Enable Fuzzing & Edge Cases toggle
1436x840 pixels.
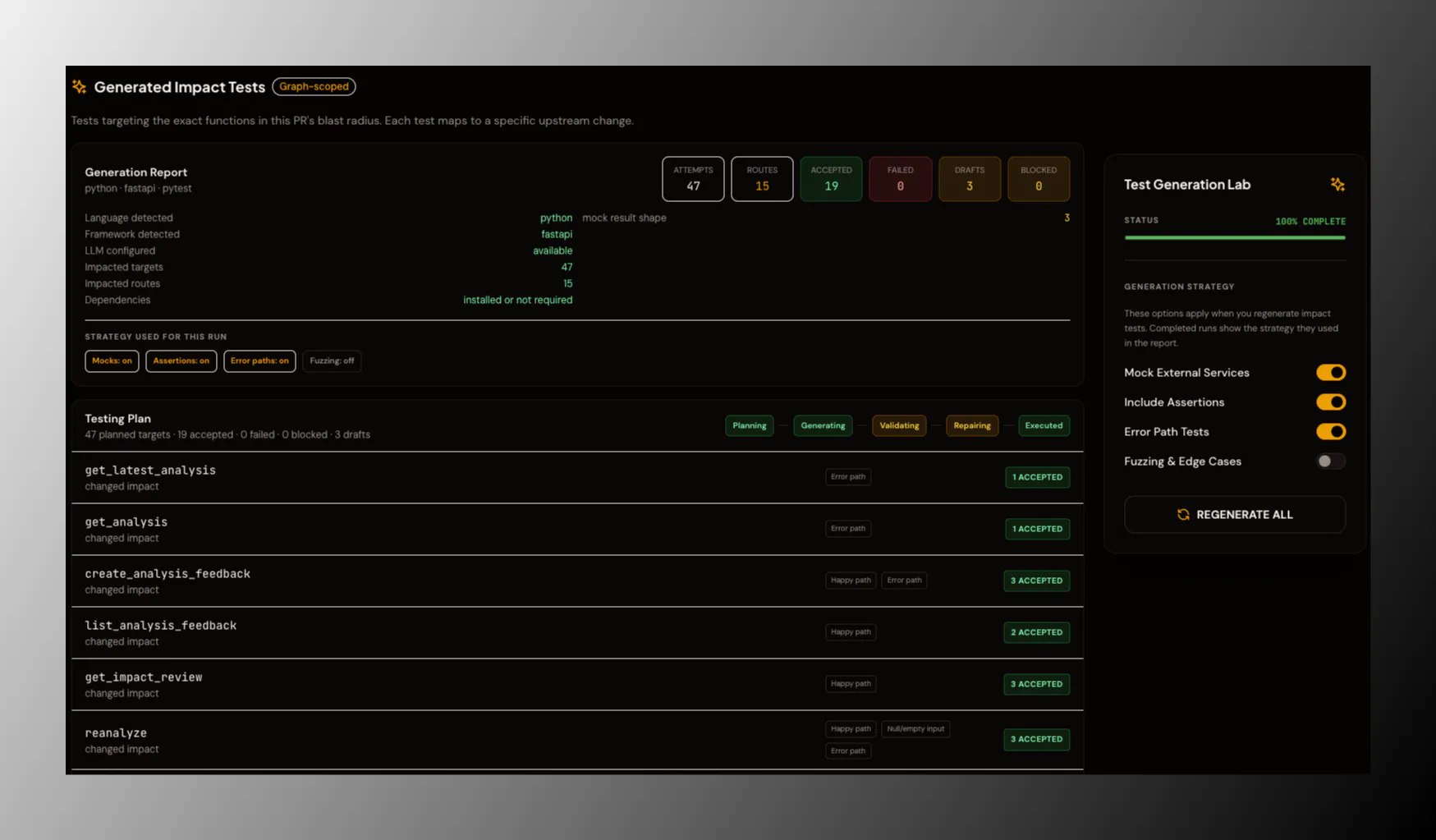pyautogui.click(x=1331, y=461)
